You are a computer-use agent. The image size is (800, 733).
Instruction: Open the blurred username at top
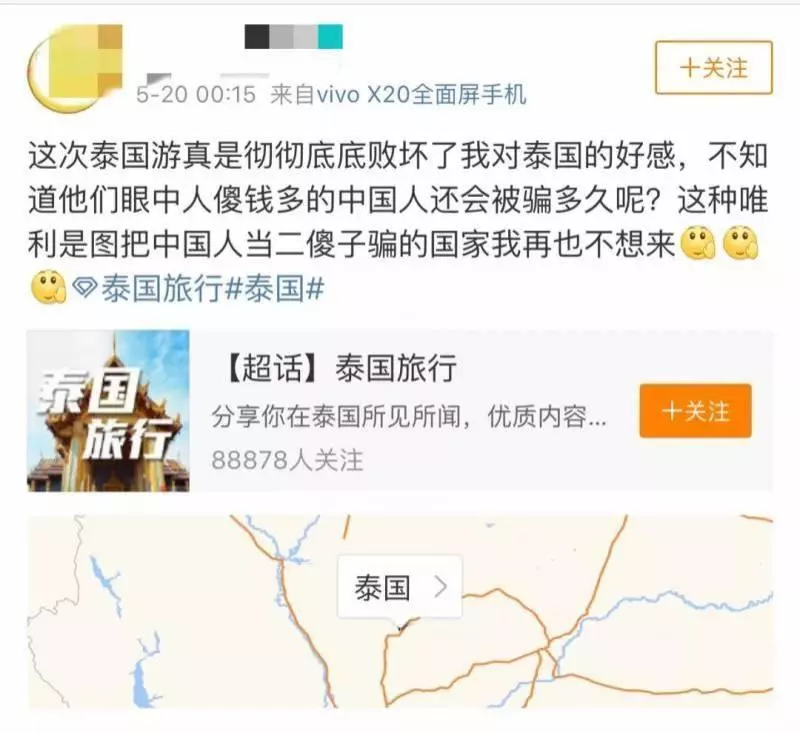(293, 37)
